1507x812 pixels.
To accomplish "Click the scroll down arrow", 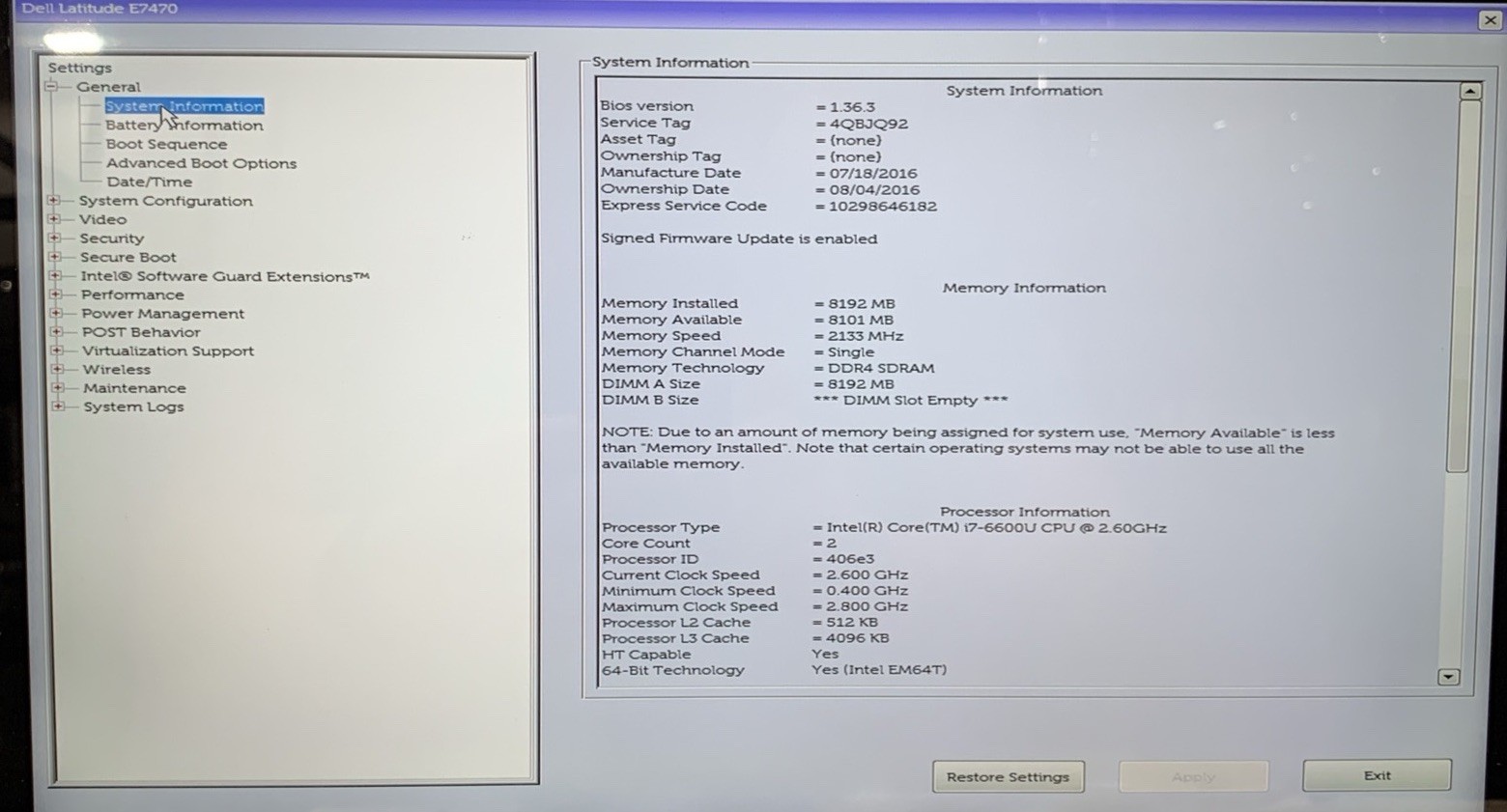I will [x=1448, y=677].
